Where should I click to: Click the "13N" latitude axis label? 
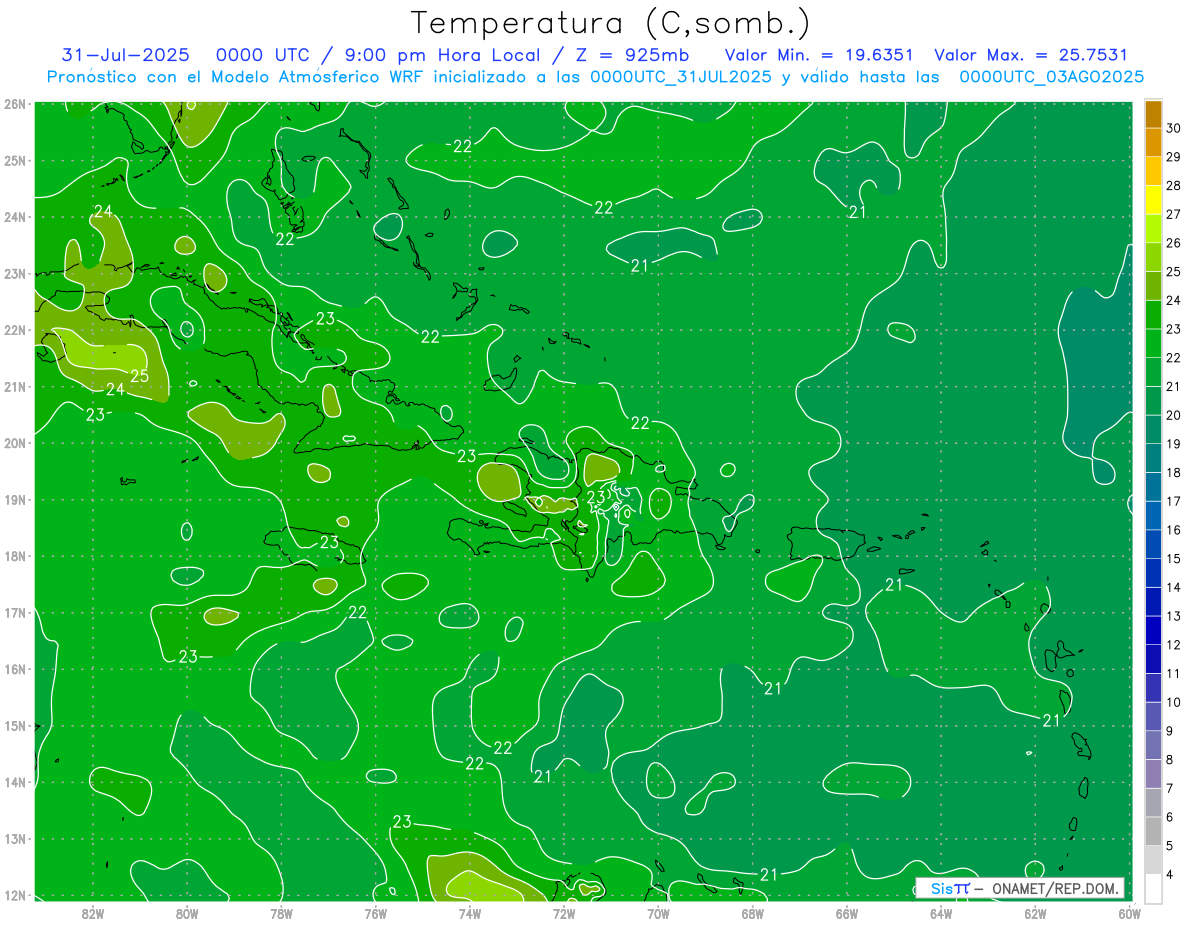pos(15,839)
